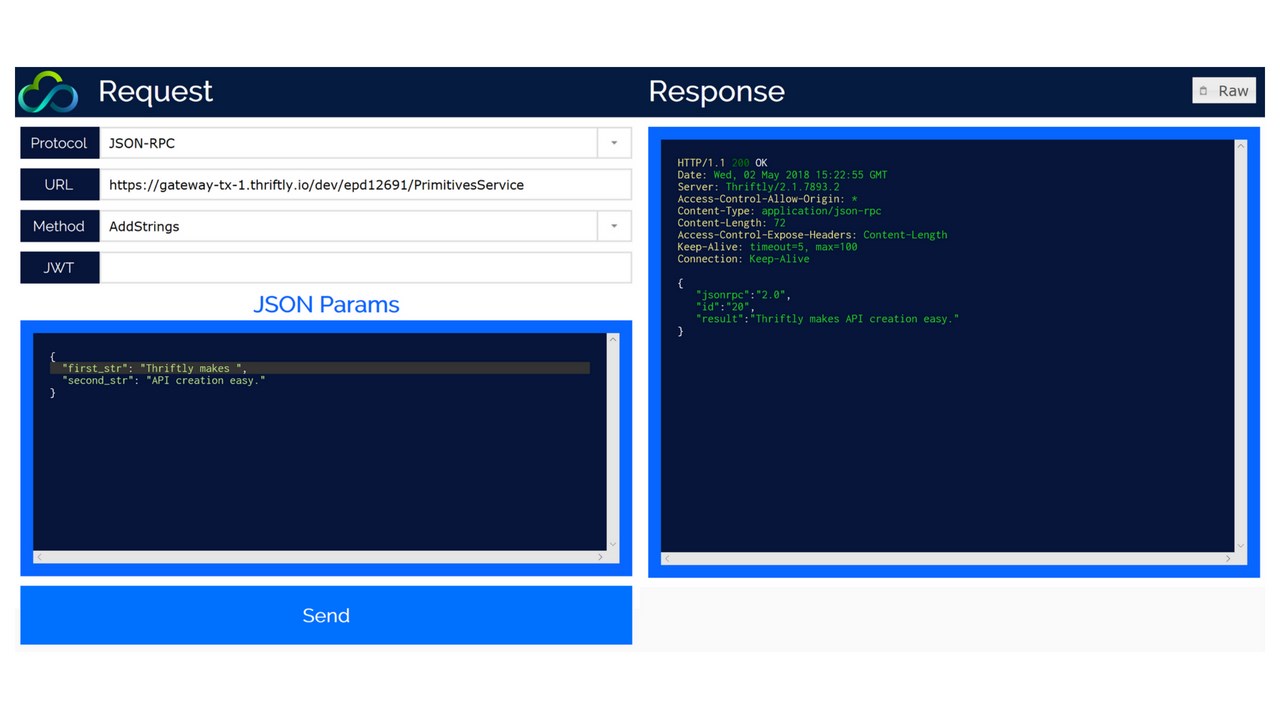Screen dimensions: 1280x720
Task: Click the JWT field label
Action: (x=59, y=268)
